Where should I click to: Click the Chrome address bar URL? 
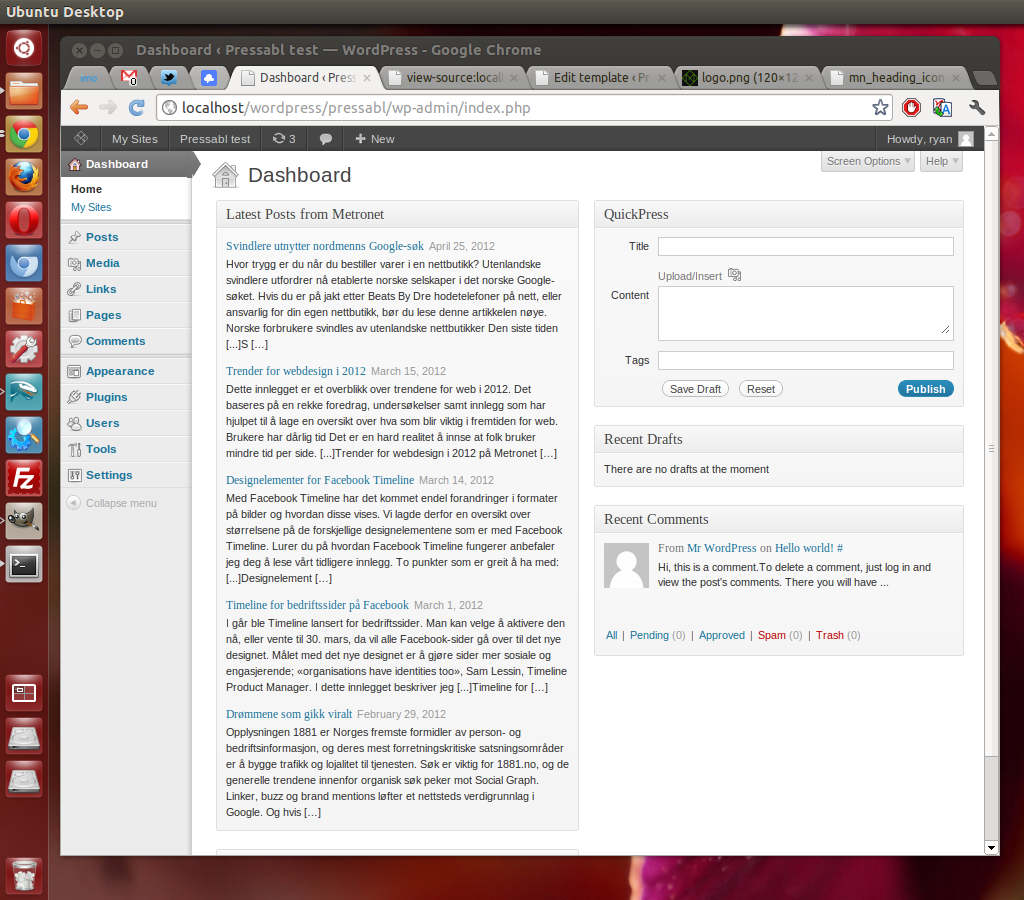356,108
